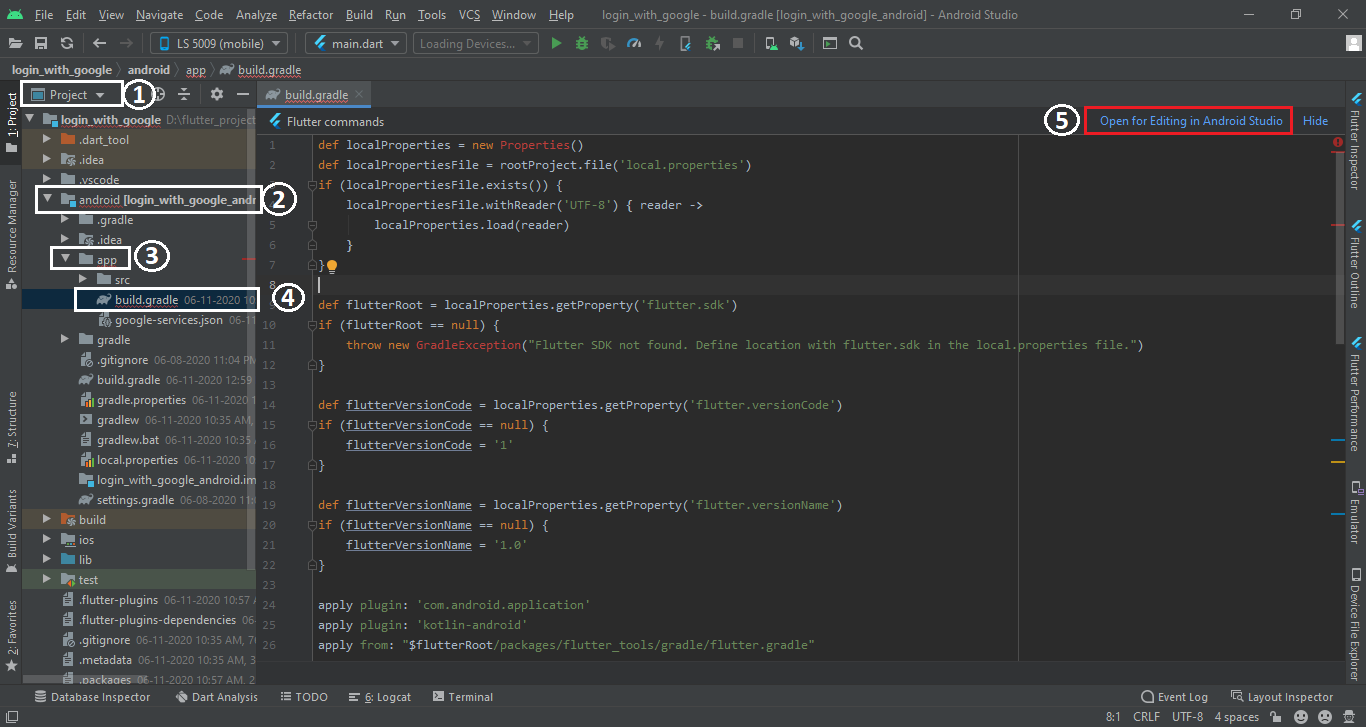Open the File menu
The height and width of the screenshot is (728, 1366).
44,15
